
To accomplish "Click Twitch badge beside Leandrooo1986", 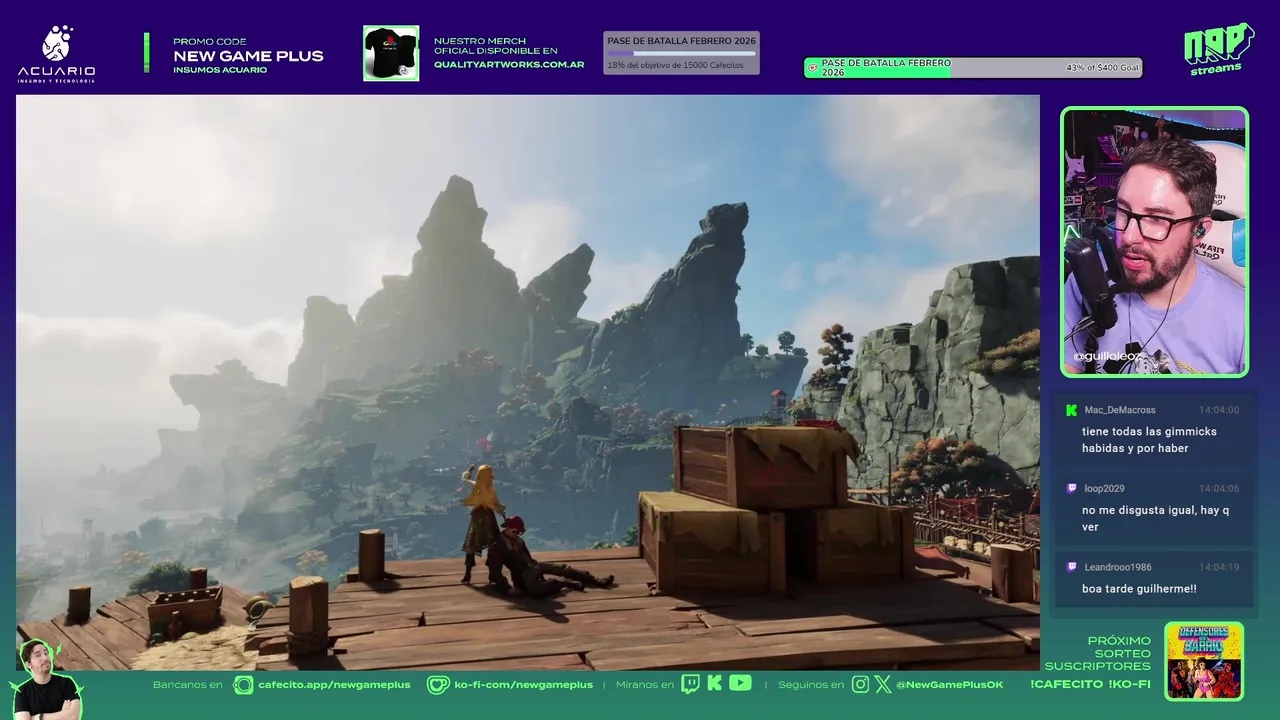I will click(1071, 567).
